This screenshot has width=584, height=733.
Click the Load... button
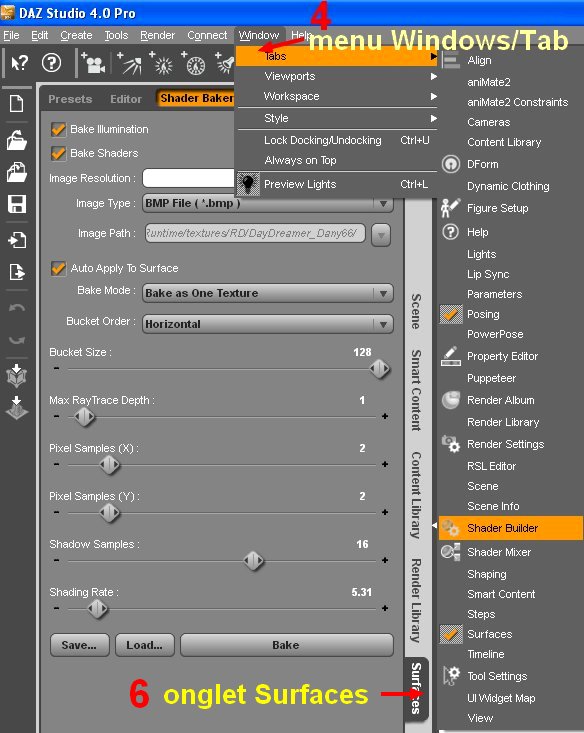(144, 645)
